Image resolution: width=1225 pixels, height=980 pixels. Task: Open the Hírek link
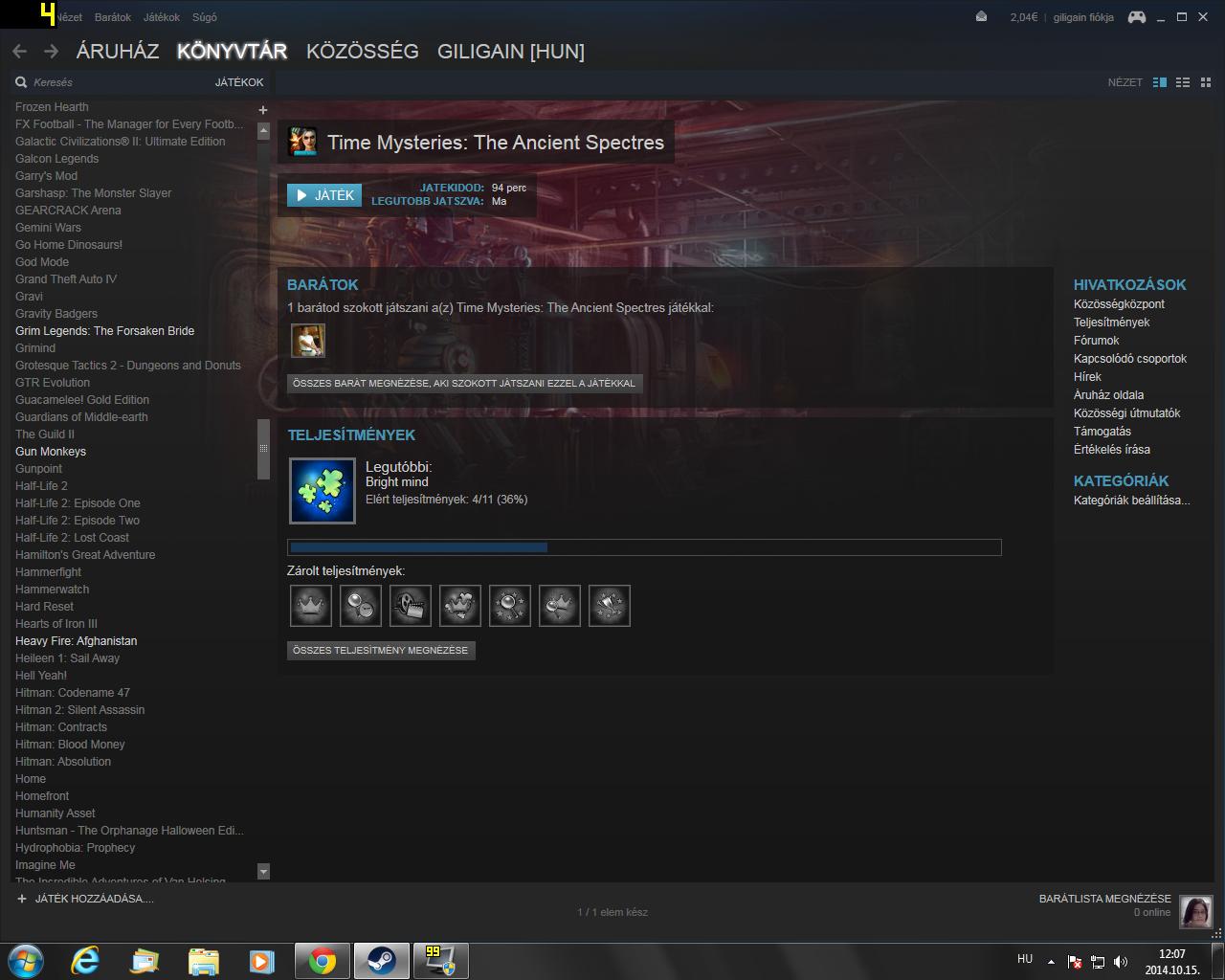click(x=1087, y=377)
